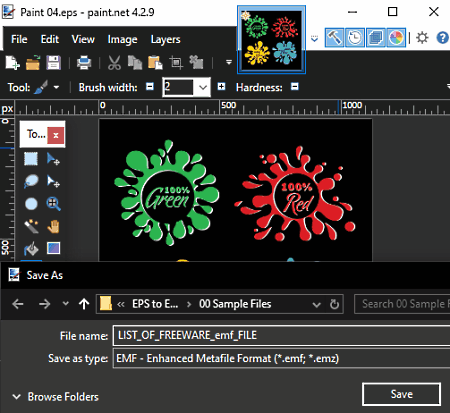Click the New file icon in toolbar

click(x=12, y=62)
